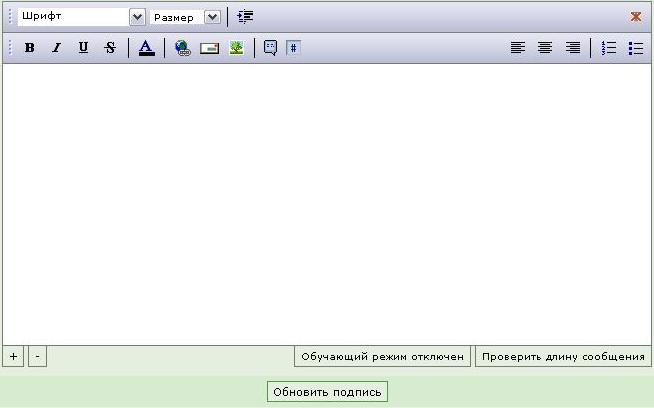Click Проверить длину сообщения button
This screenshot has width=654, height=408.
click(561, 357)
